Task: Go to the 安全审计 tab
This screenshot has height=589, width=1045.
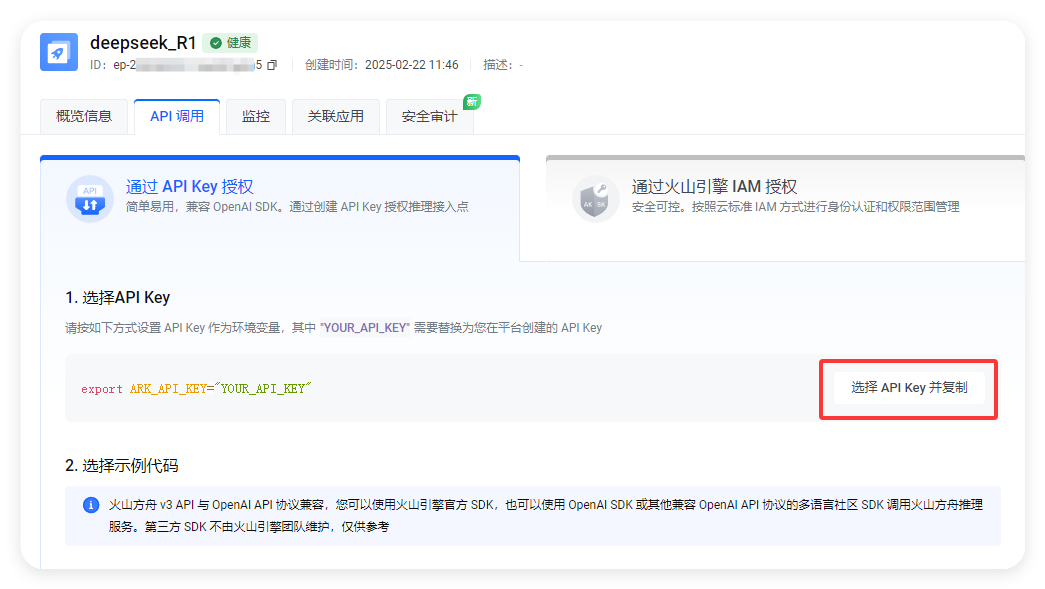Action: tap(430, 117)
